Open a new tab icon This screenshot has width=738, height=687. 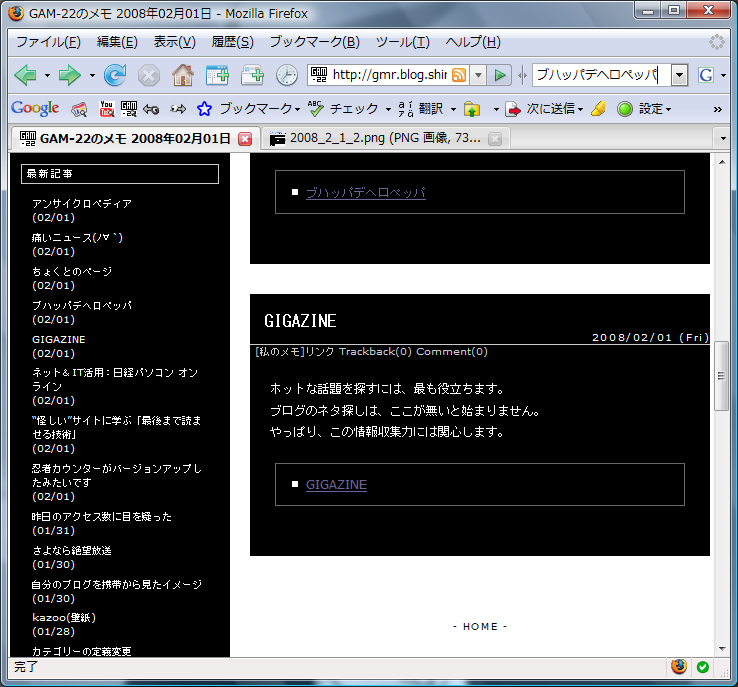click(x=252, y=75)
